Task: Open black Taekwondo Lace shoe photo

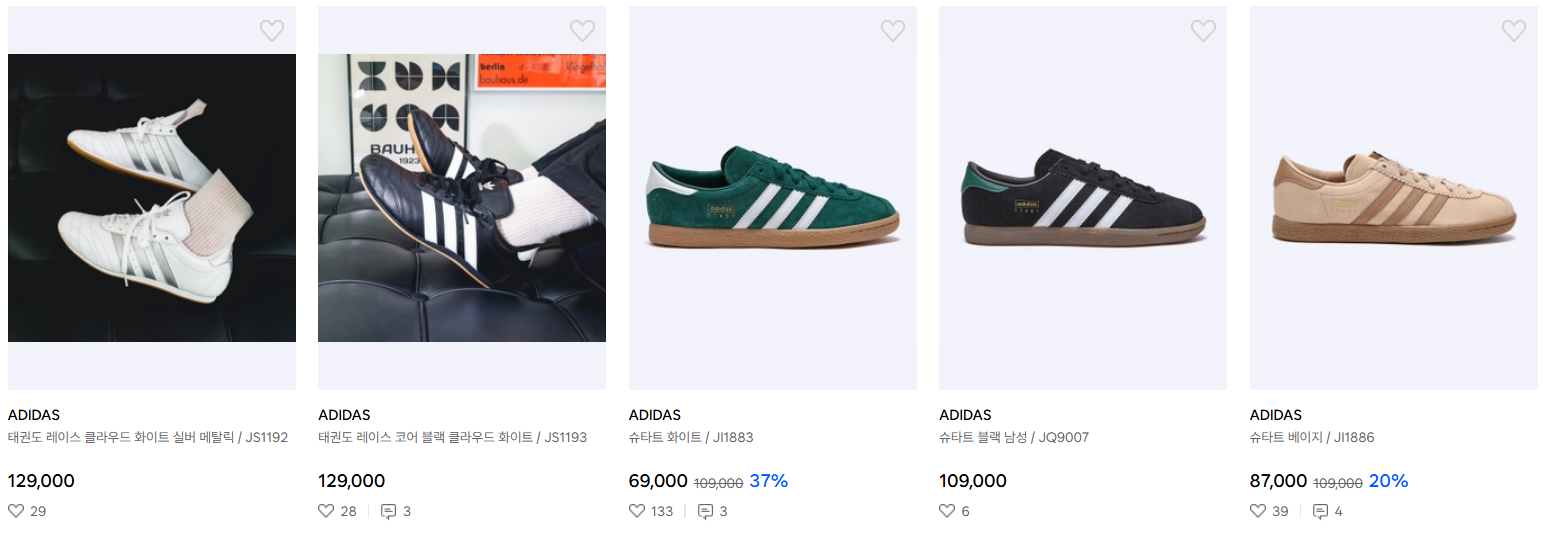Action: click(462, 198)
